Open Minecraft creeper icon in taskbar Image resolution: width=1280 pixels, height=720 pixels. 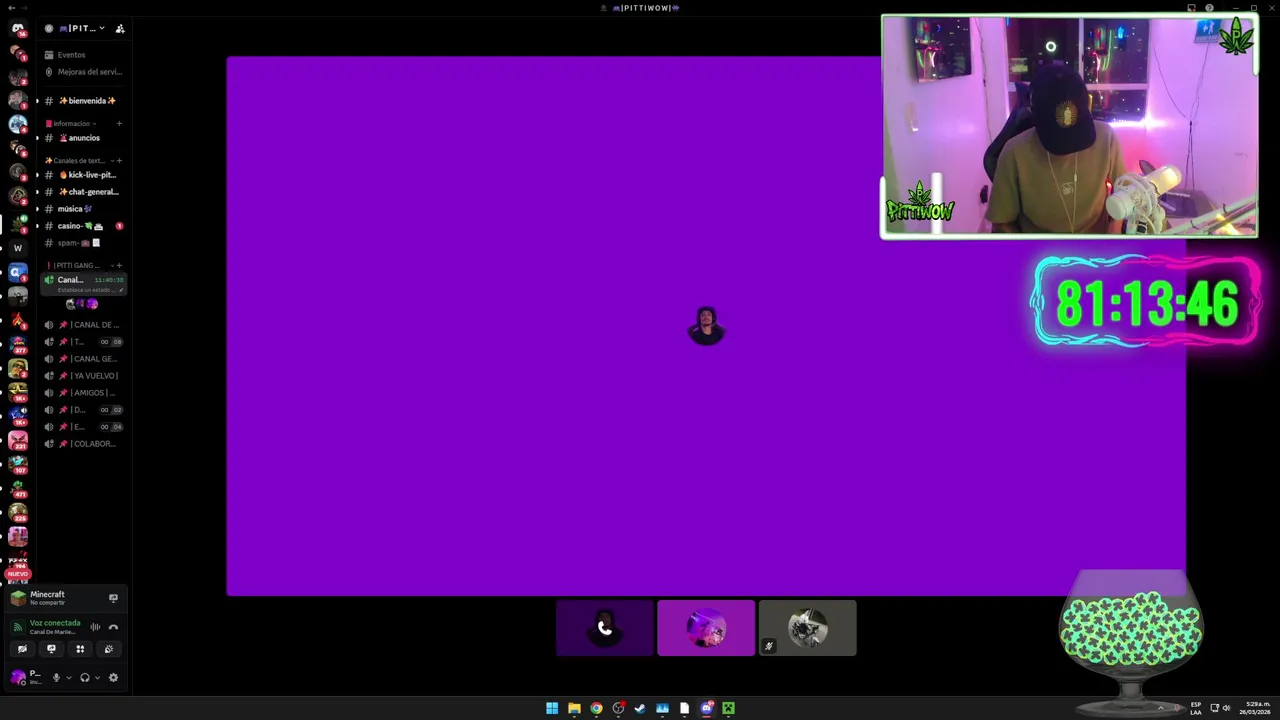728,708
